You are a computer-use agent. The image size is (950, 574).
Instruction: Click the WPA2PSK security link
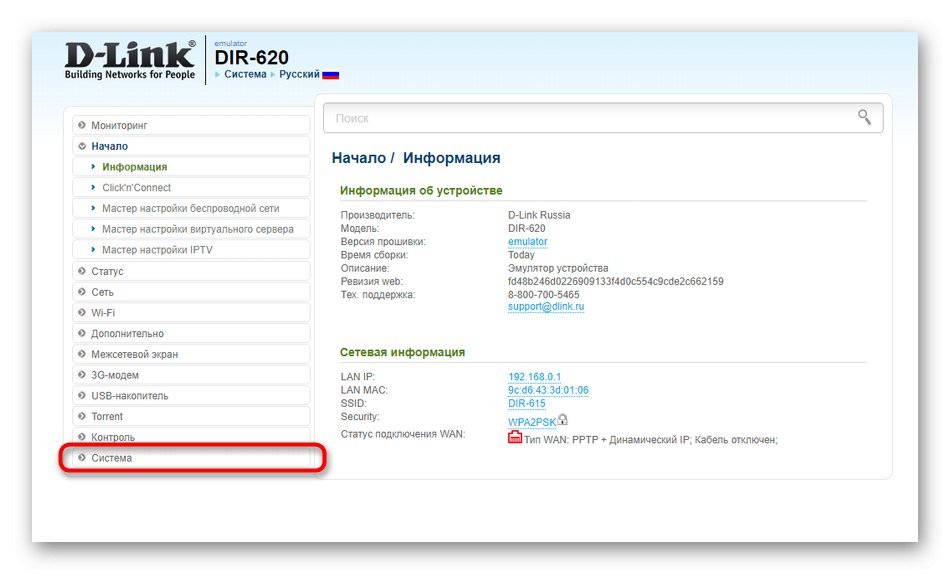[x=531, y=422]
